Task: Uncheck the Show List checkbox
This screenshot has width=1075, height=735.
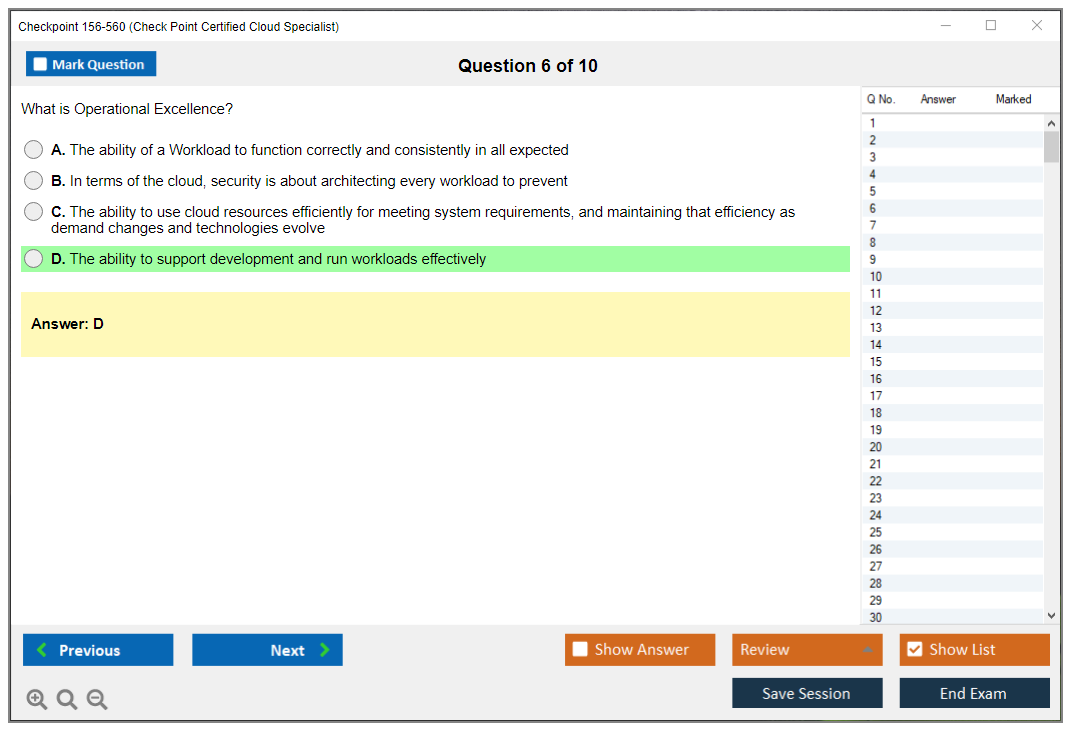Action: [x=914, y=650]
